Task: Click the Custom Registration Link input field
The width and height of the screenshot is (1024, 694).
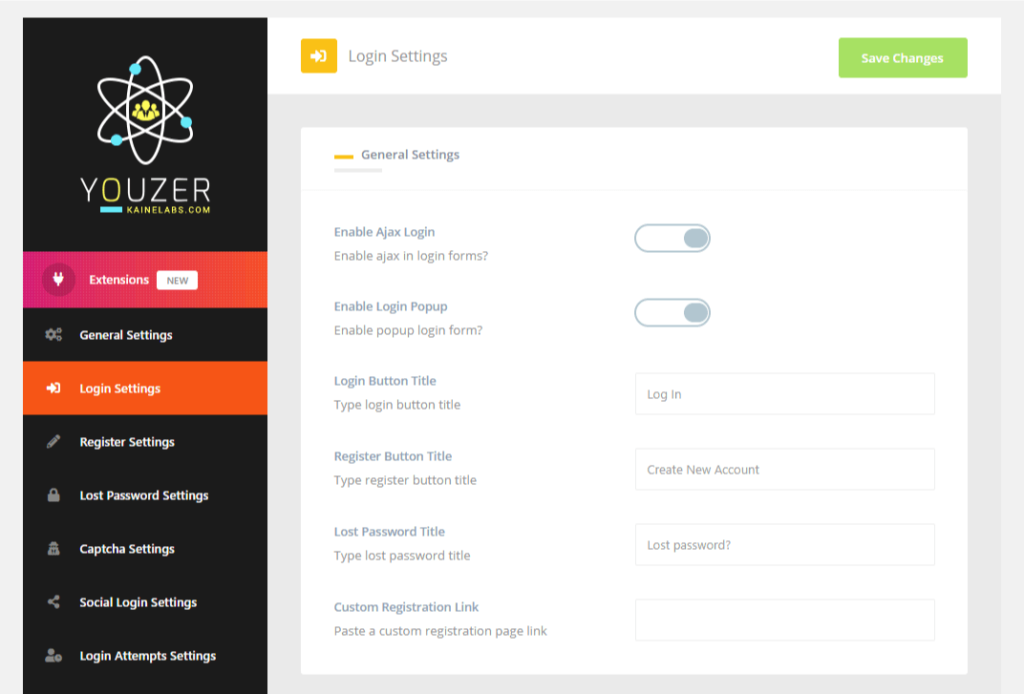Action: (784, 620)
